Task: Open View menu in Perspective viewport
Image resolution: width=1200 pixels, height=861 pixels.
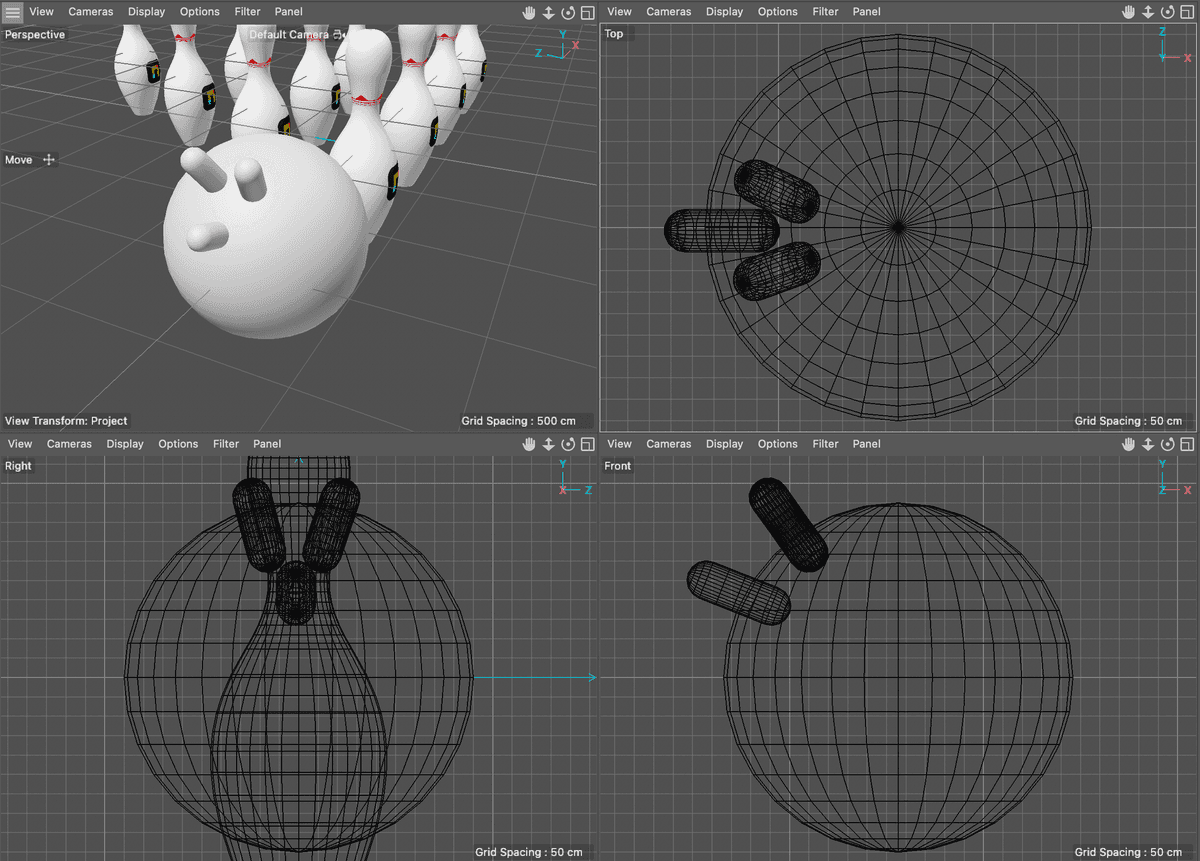Action: [x=41, y=12]
